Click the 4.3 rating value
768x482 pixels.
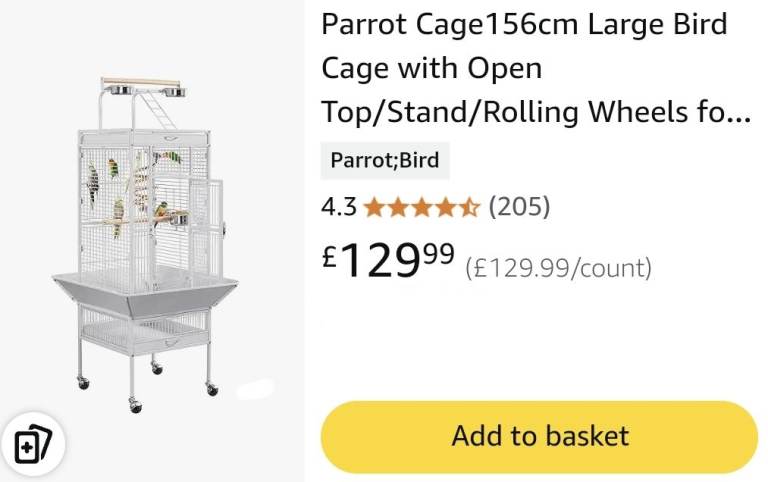(x=338, y=208)
